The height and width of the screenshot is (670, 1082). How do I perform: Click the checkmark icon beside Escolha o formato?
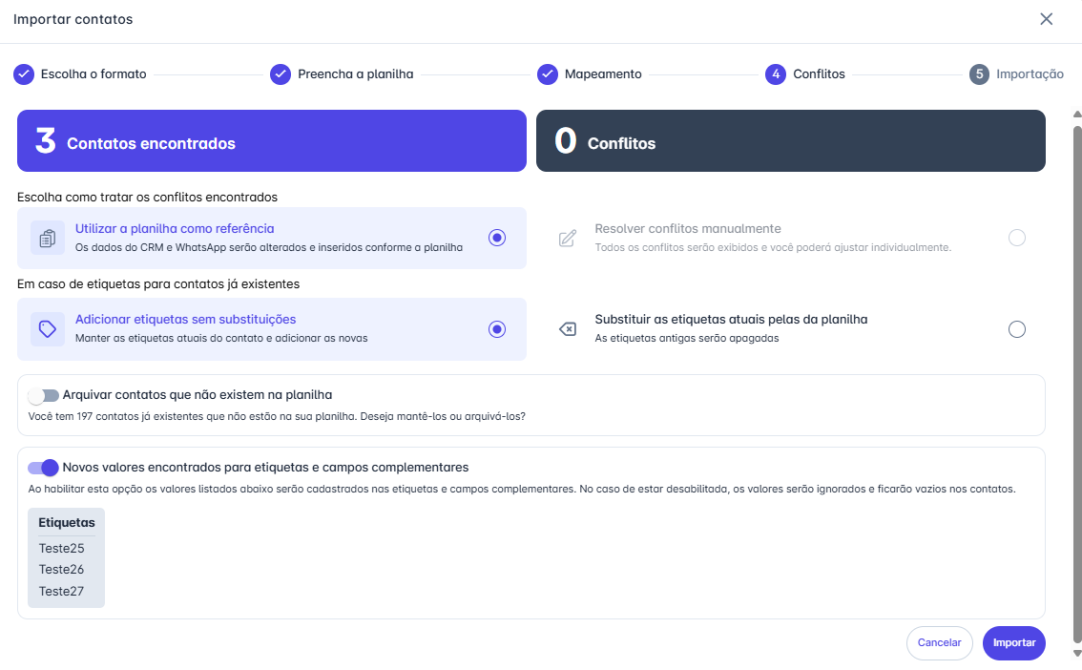click(x=23, y=74)
